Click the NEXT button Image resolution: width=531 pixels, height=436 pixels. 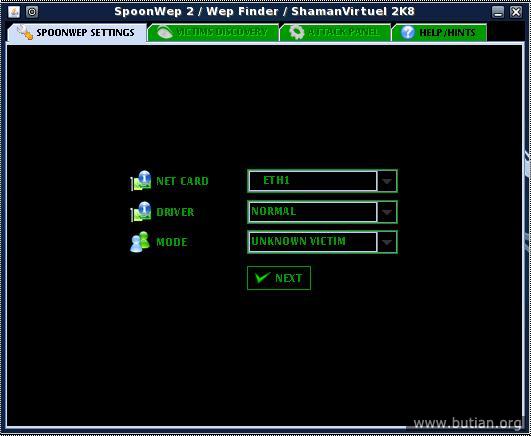coord(279,278)
